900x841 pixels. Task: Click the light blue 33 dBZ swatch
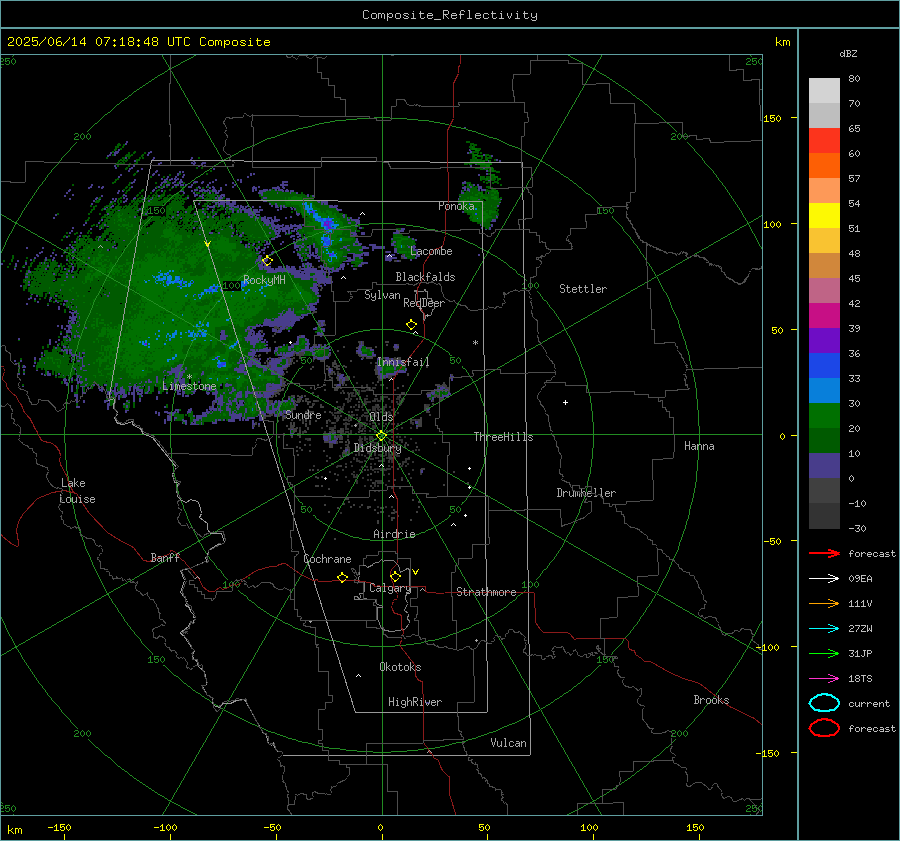[824, 391]
